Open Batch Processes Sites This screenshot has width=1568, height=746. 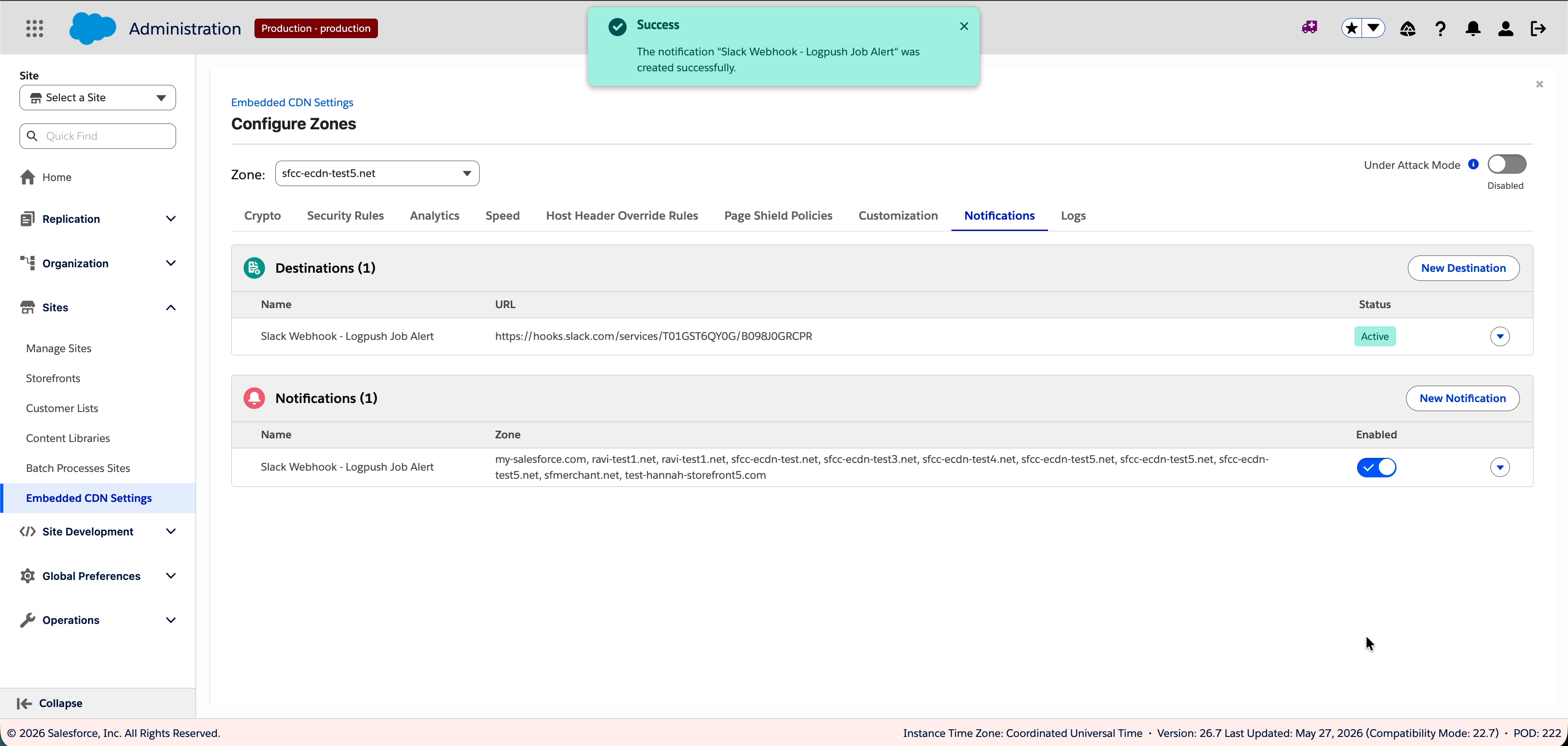78,468
